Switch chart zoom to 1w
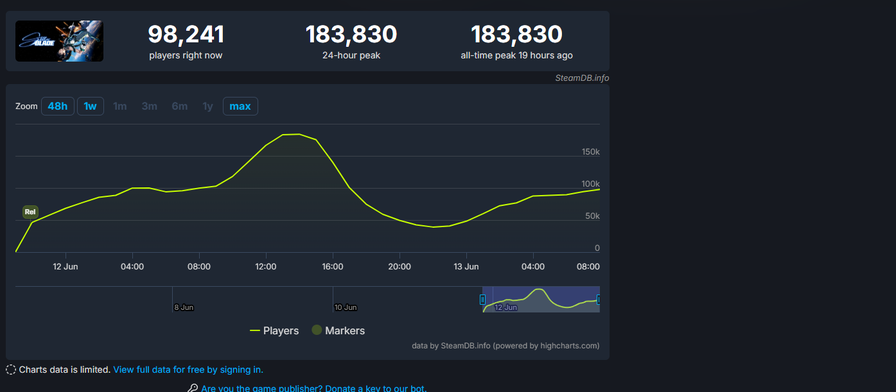Screen dimensions: 896x392 (x=90, y=106)
